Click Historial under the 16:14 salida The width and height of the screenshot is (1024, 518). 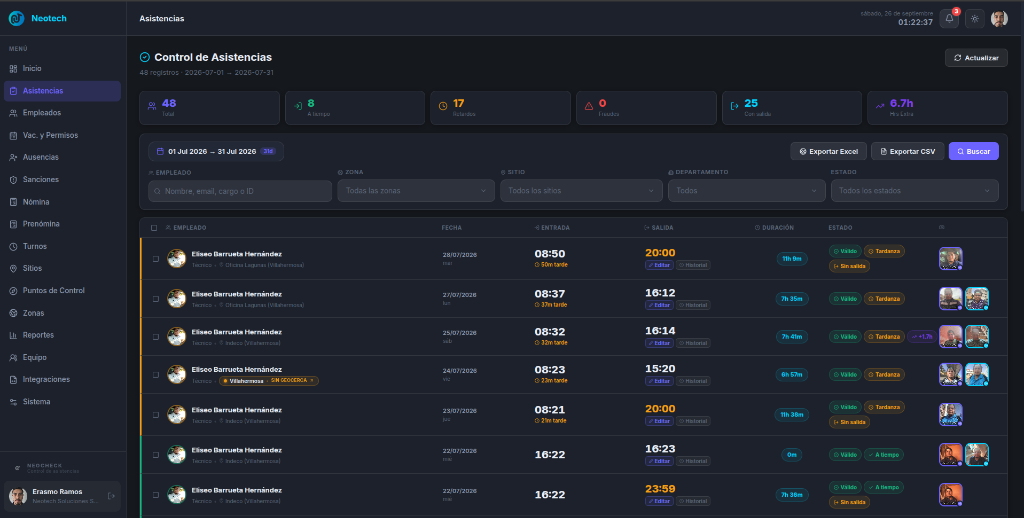pos(693,343)
